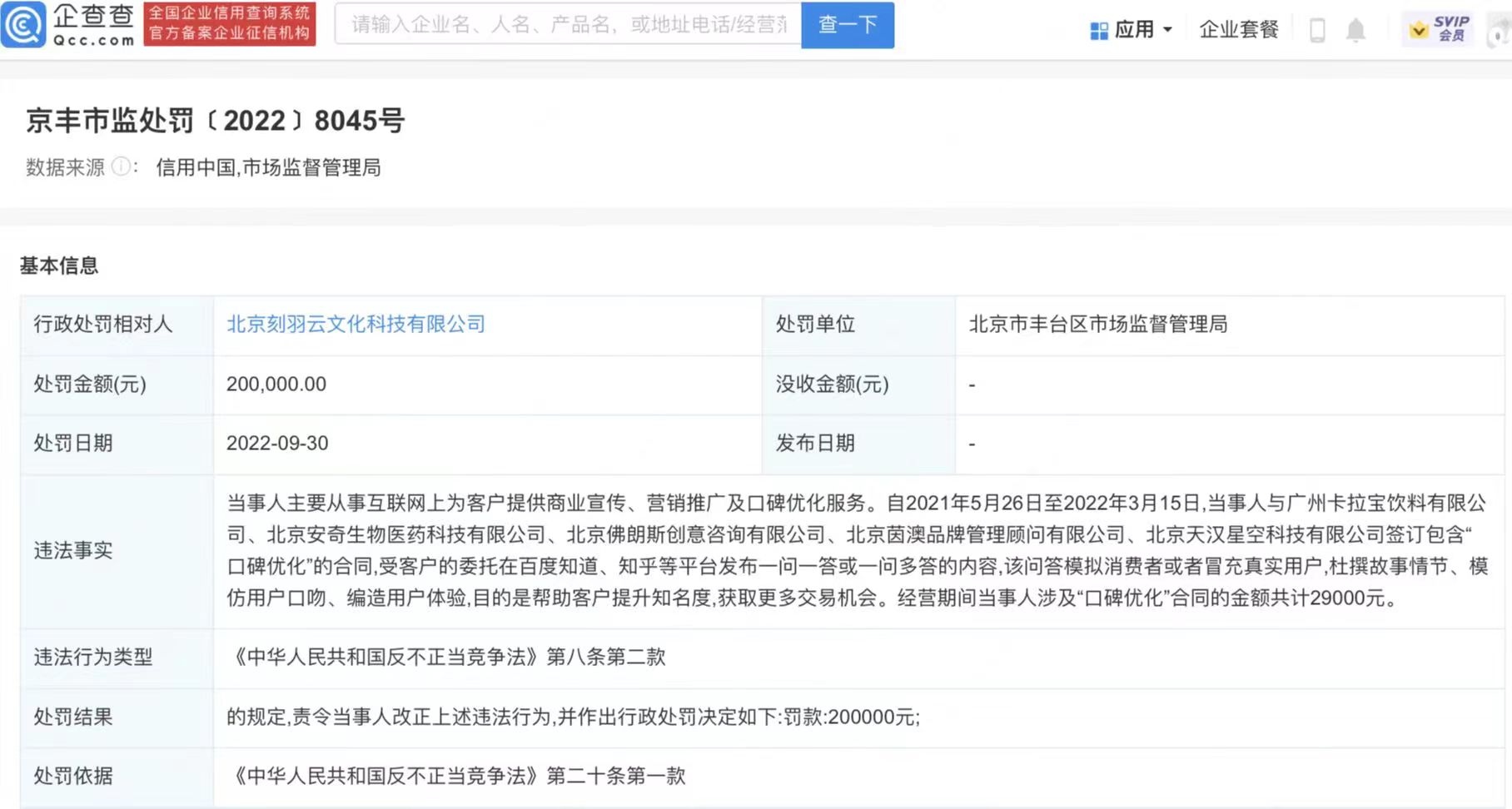The width and height of the screenshot is (1512, 809).
Task: Click data source text 信用中国,市场监督管理局
Action: tap(268, 167)
